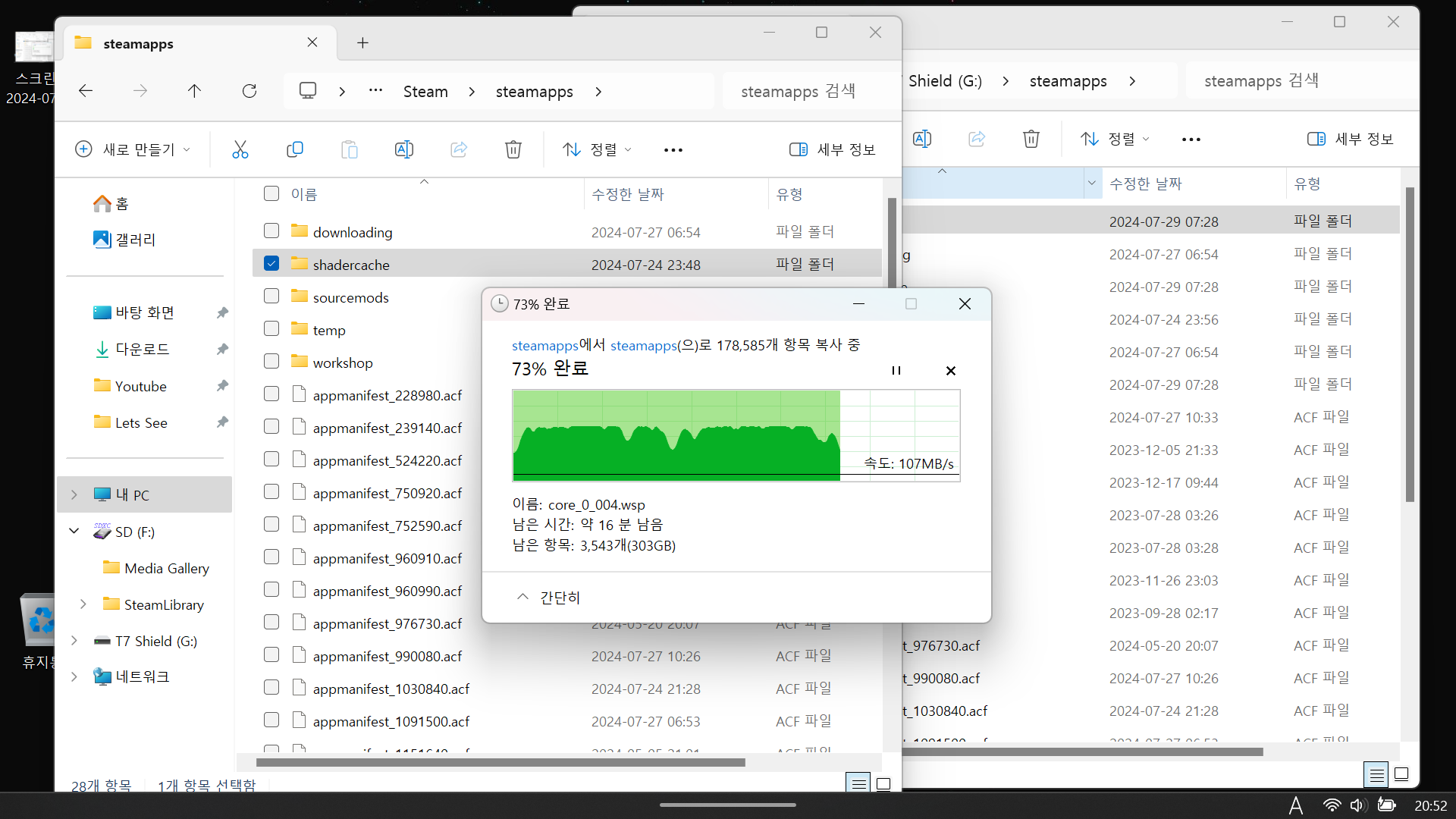Click the Copy icon in steamapps toolbar
Viewport: 1456px width, 819px height.
[x=294, y=149]
